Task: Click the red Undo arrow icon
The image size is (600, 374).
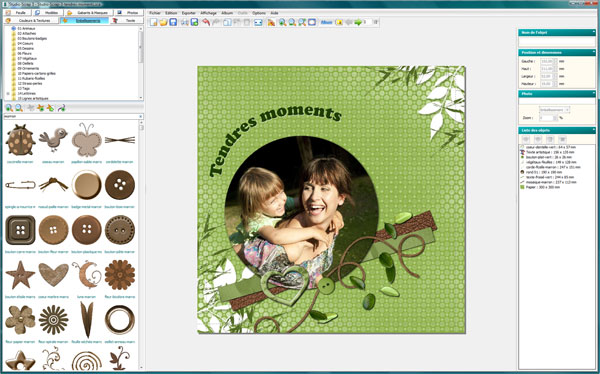Action: click(x=206, y=22)
